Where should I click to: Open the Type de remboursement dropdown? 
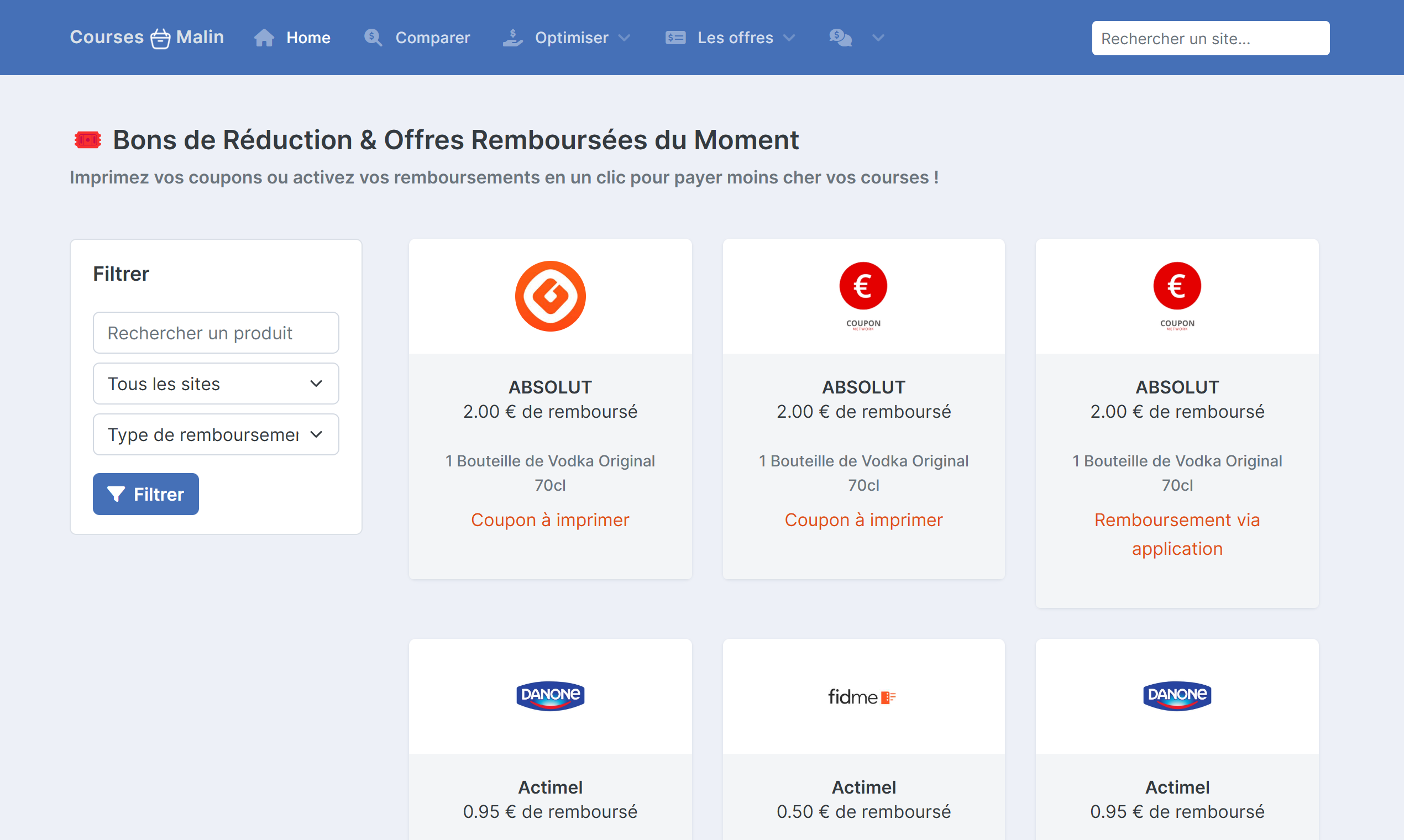coord(216,435)
